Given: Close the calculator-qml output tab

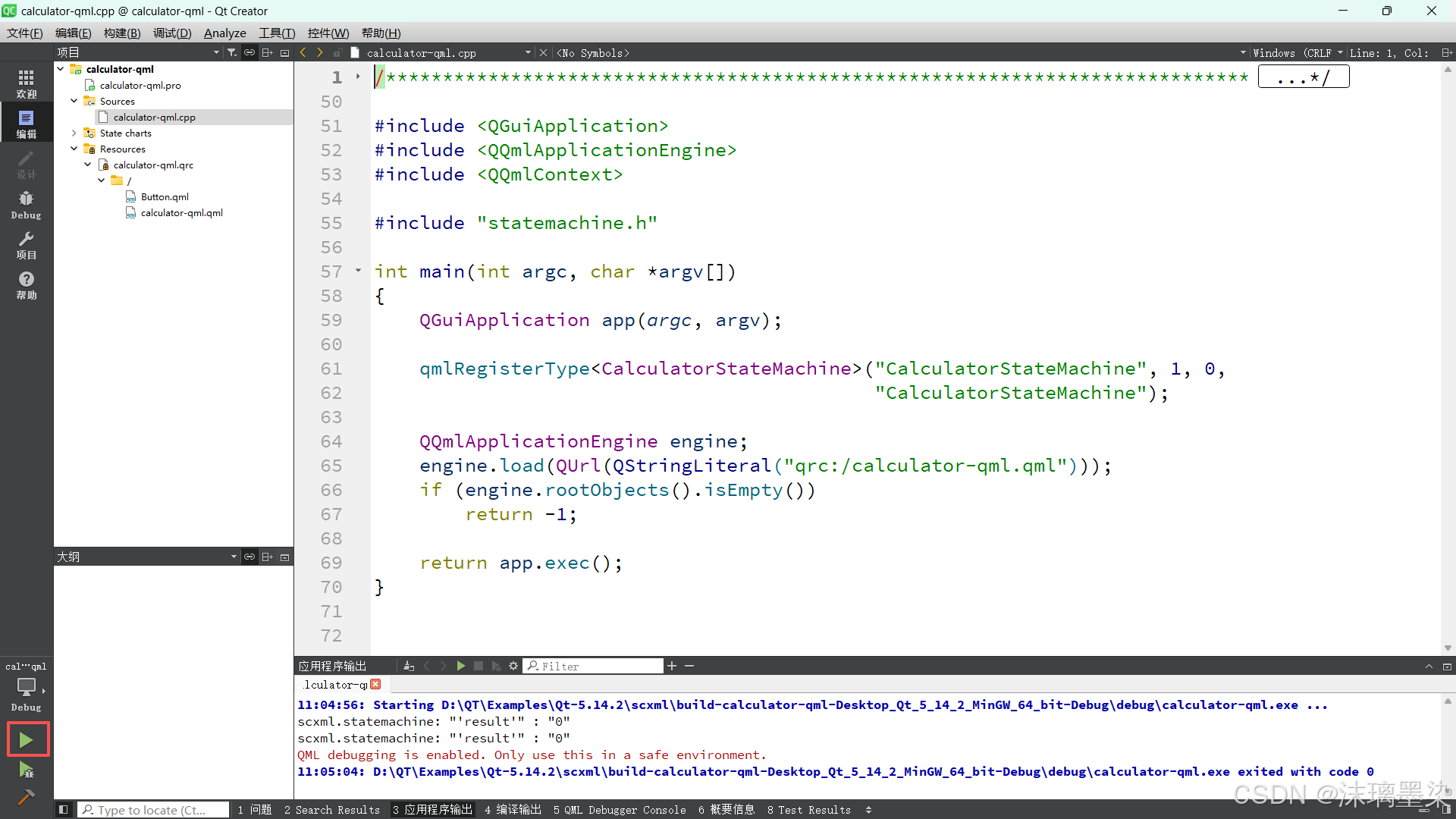Looking at the screenshot, I should 375,684.
